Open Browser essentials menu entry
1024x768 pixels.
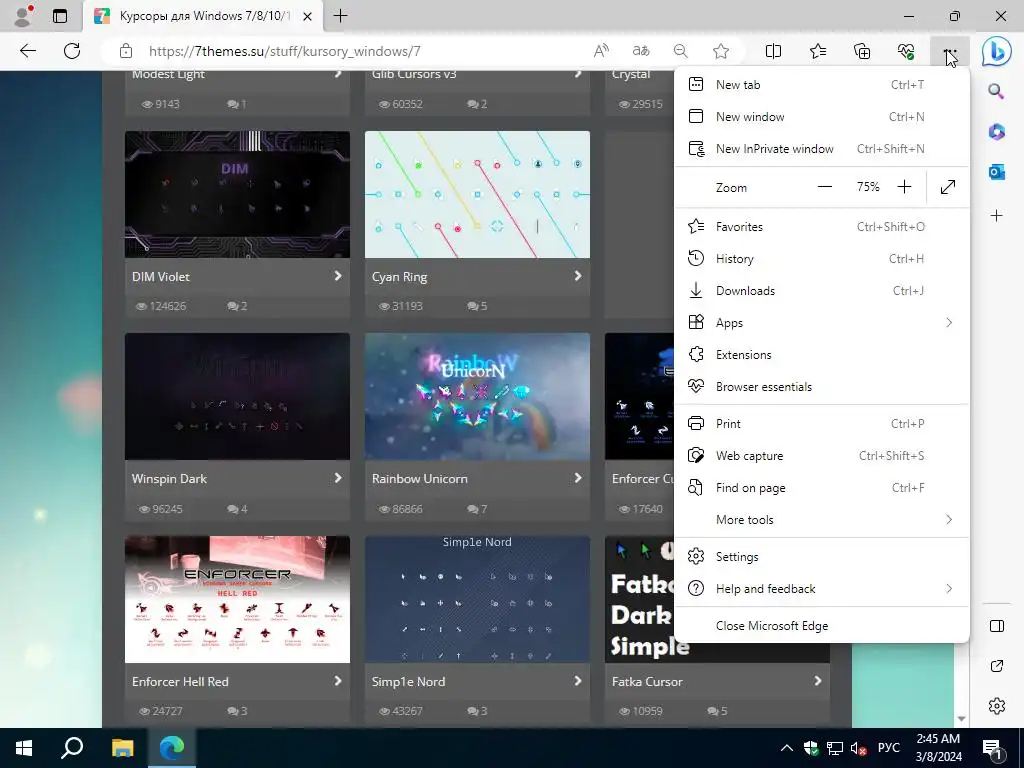[822, 387]
